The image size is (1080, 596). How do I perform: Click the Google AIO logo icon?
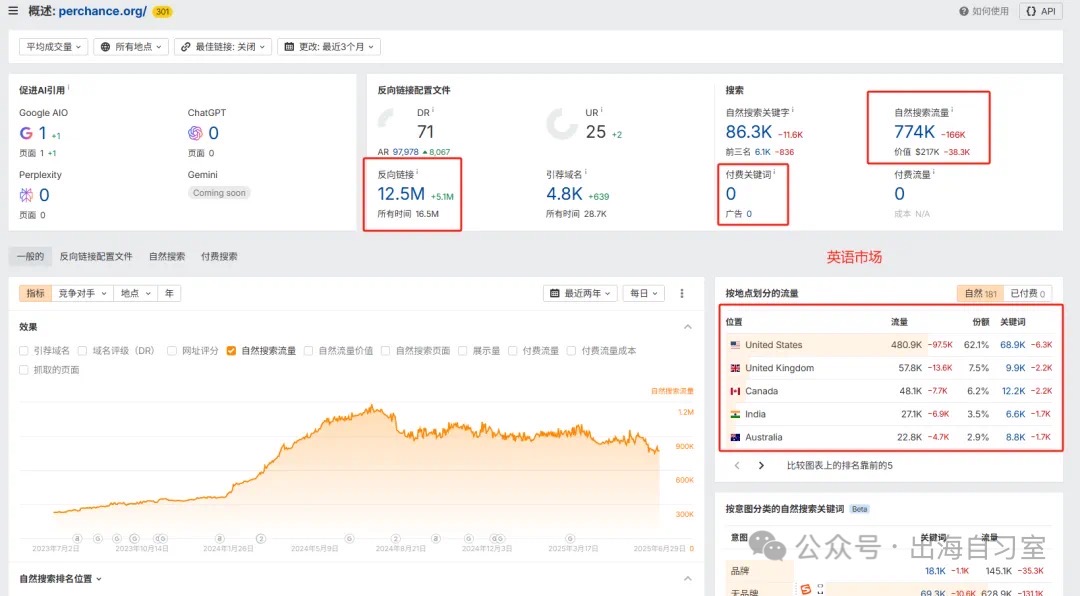(27, 133)
